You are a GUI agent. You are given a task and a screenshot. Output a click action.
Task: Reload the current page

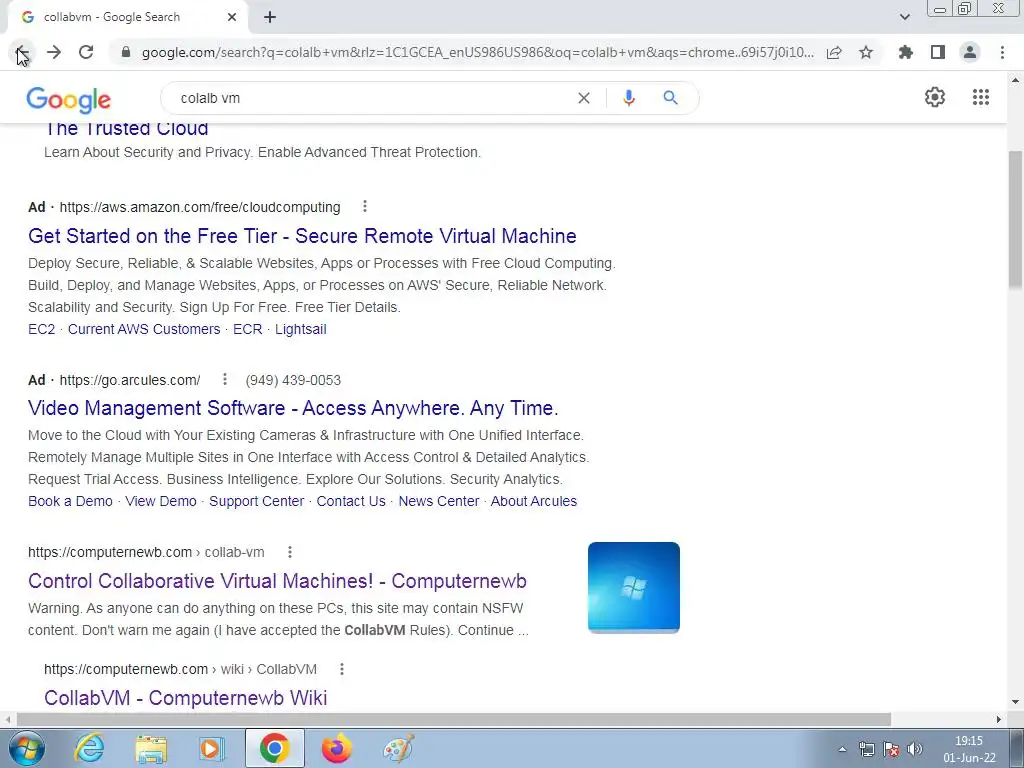point(86,52)
